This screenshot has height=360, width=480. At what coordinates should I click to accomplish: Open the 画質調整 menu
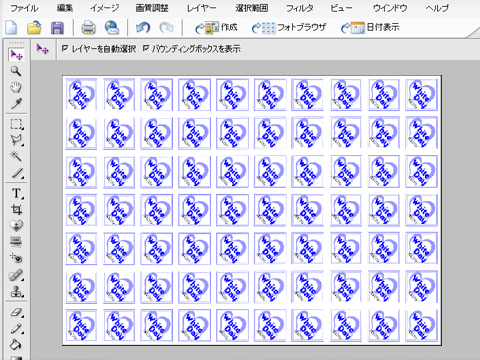click(152, 8)
